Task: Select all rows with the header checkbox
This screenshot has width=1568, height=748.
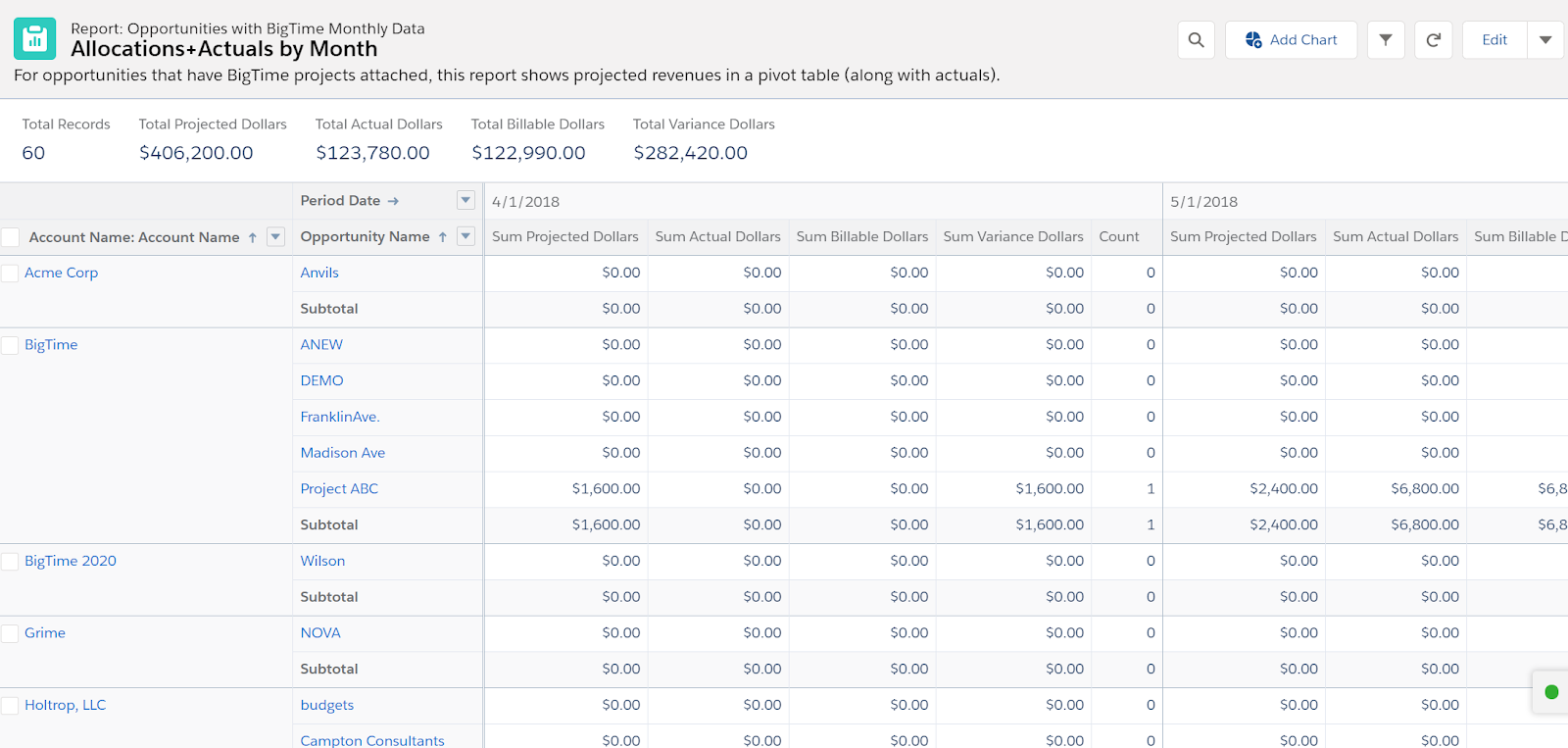Action: click(x=11, y=237)
